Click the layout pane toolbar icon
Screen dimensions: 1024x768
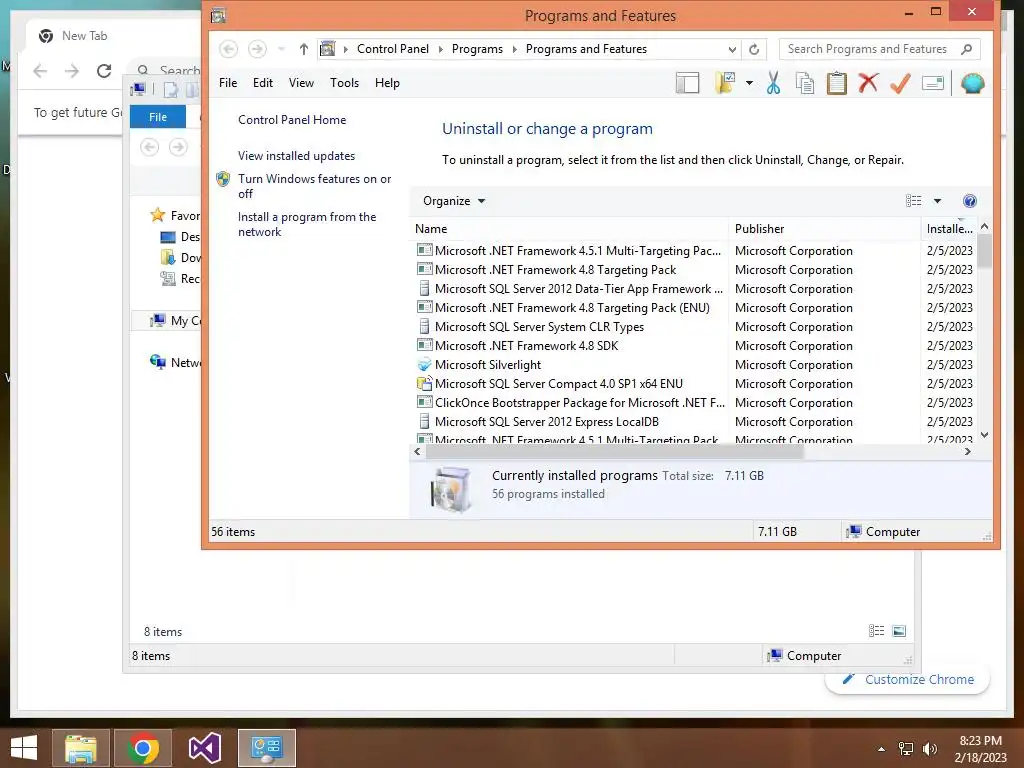[x=687, y=83]
